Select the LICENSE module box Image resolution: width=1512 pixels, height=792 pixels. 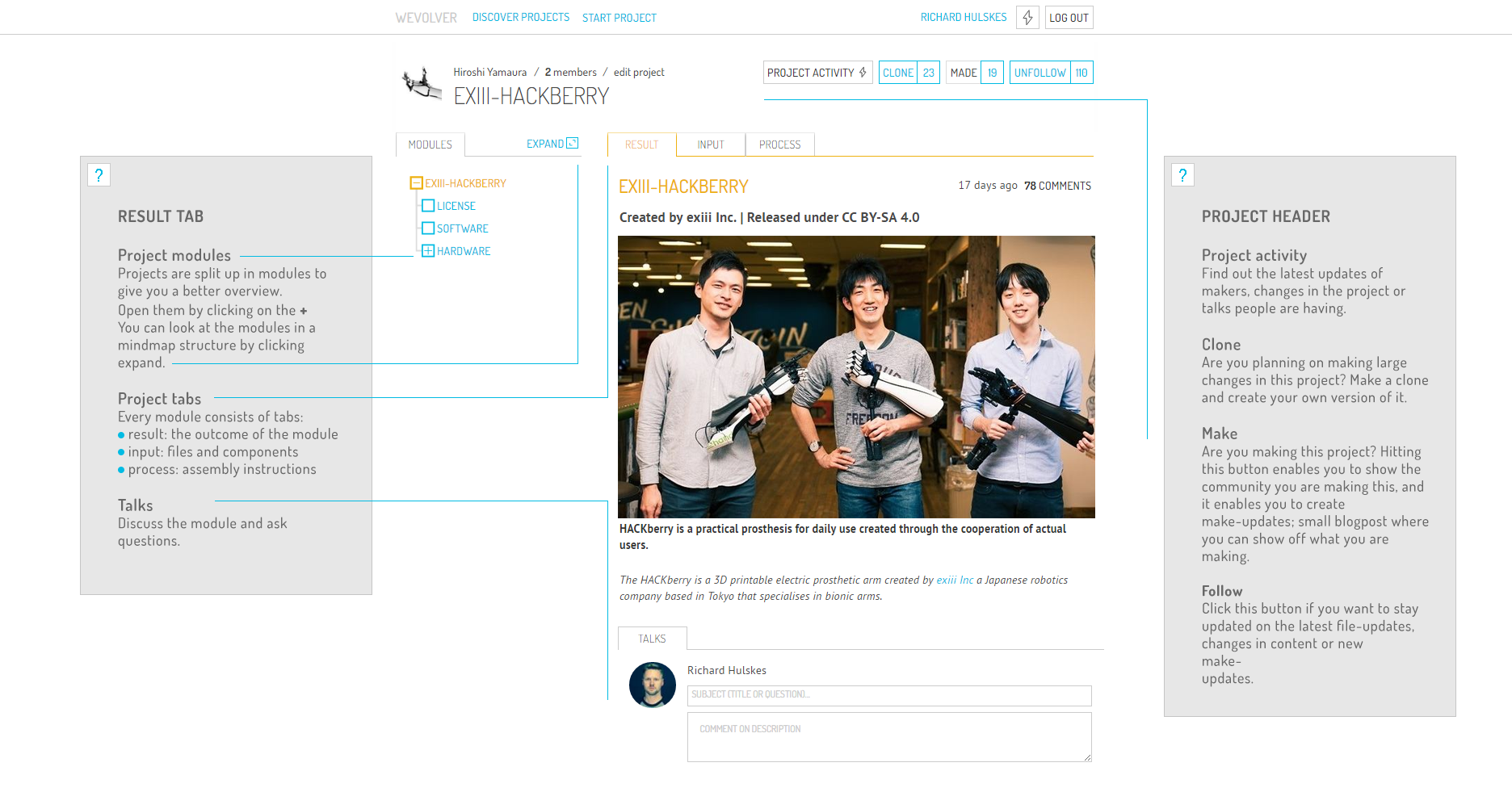428,206
